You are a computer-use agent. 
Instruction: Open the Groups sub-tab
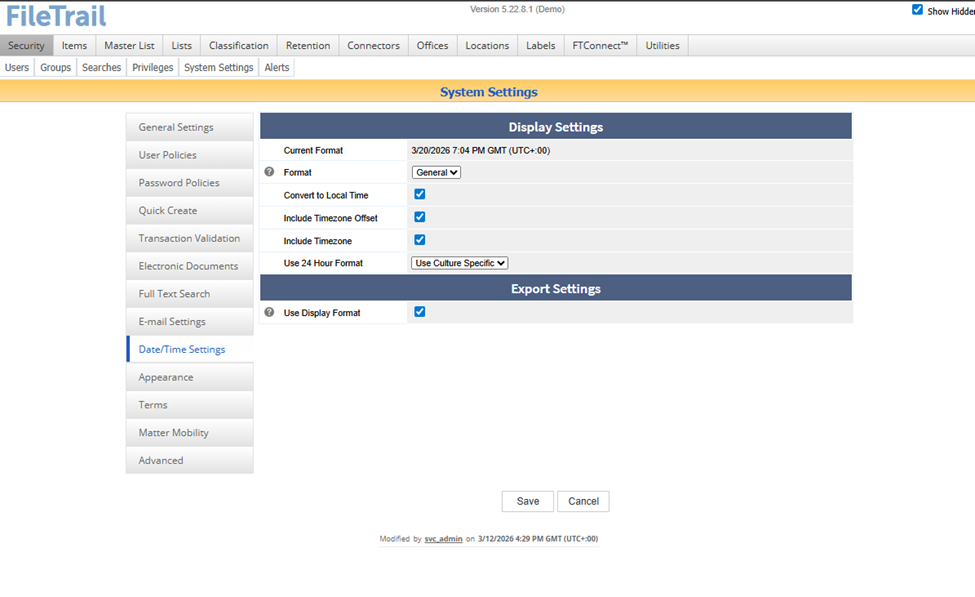(x=55, y=67)
